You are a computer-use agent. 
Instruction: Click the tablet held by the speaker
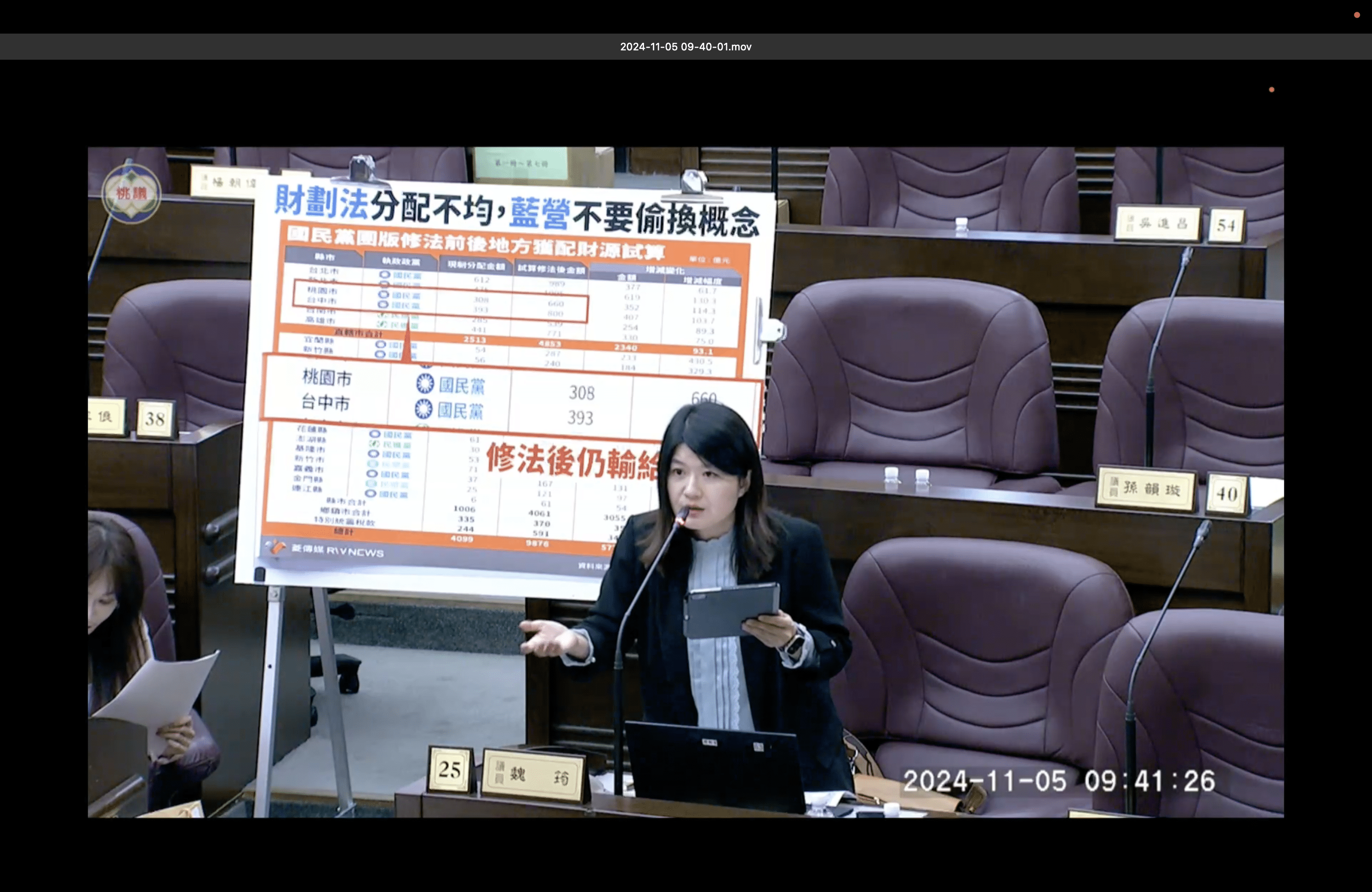[x=732, y=611]
